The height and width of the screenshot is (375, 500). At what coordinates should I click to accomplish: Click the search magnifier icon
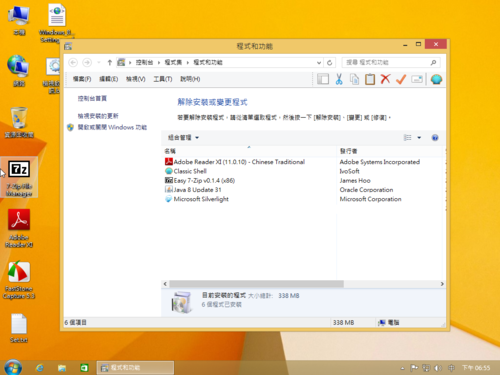point(433,62)
